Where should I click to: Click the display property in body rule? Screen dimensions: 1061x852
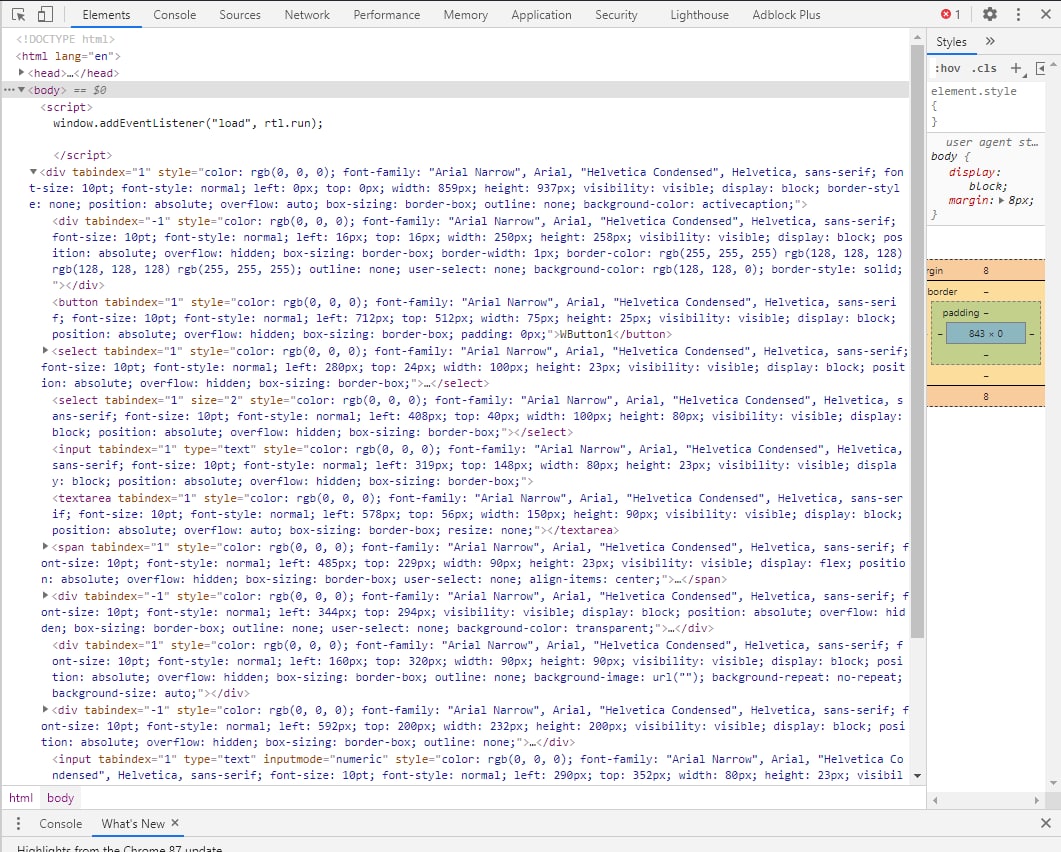972,172
